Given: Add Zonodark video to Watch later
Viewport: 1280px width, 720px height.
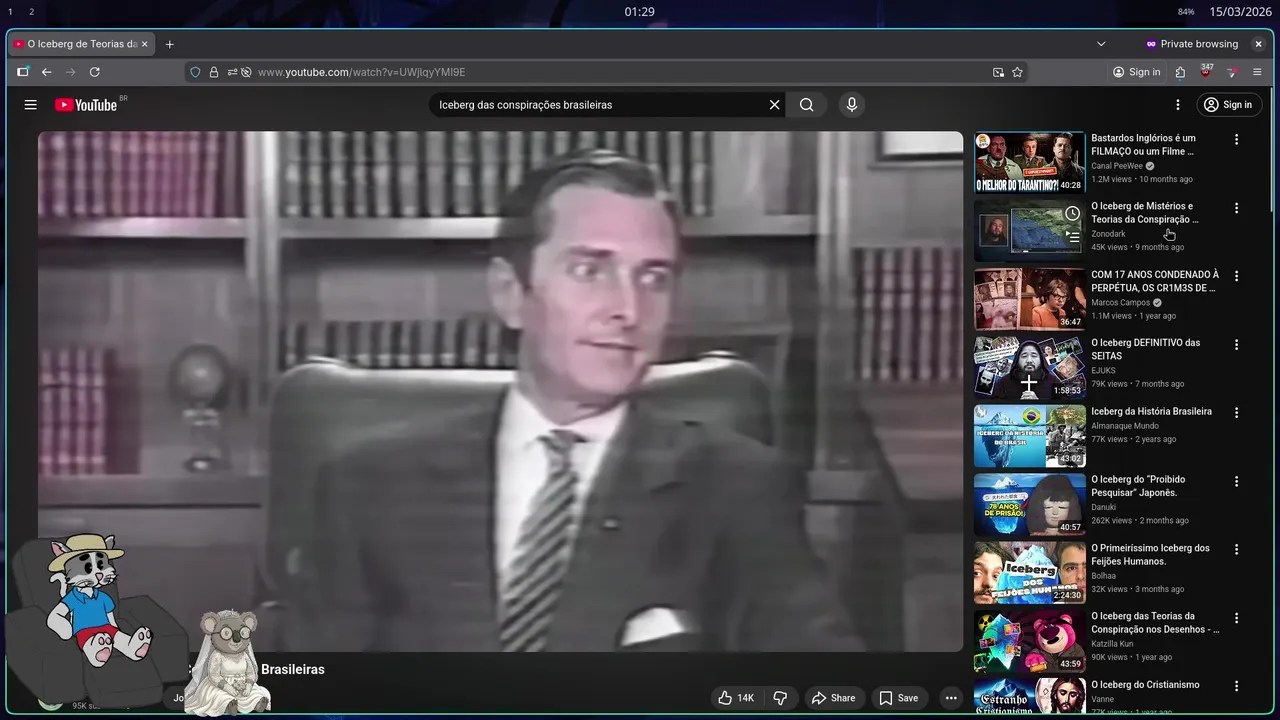Looking at the screenshot, I should click(1072, 213).
